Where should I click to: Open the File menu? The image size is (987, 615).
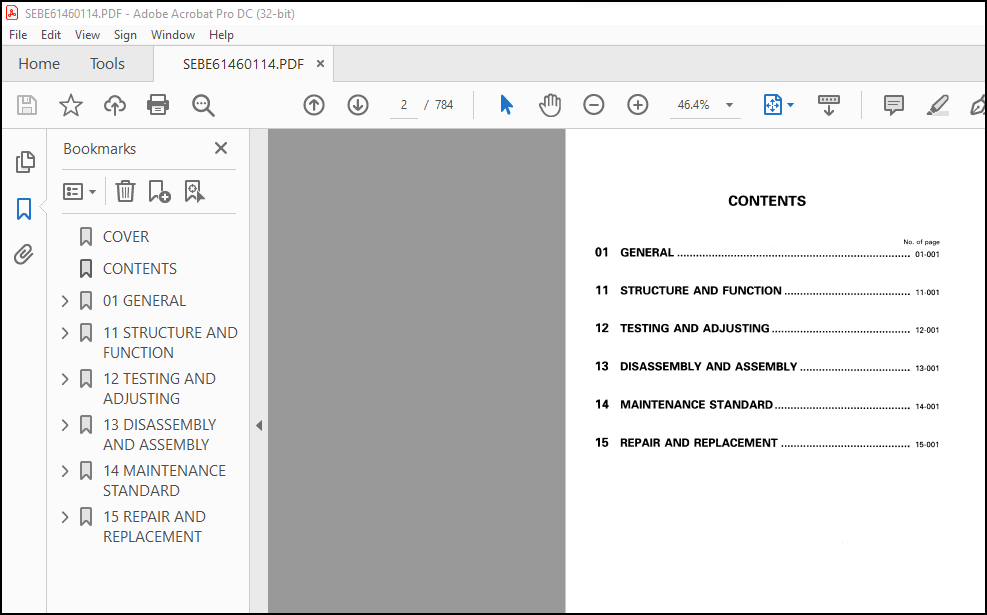point(18,35)
